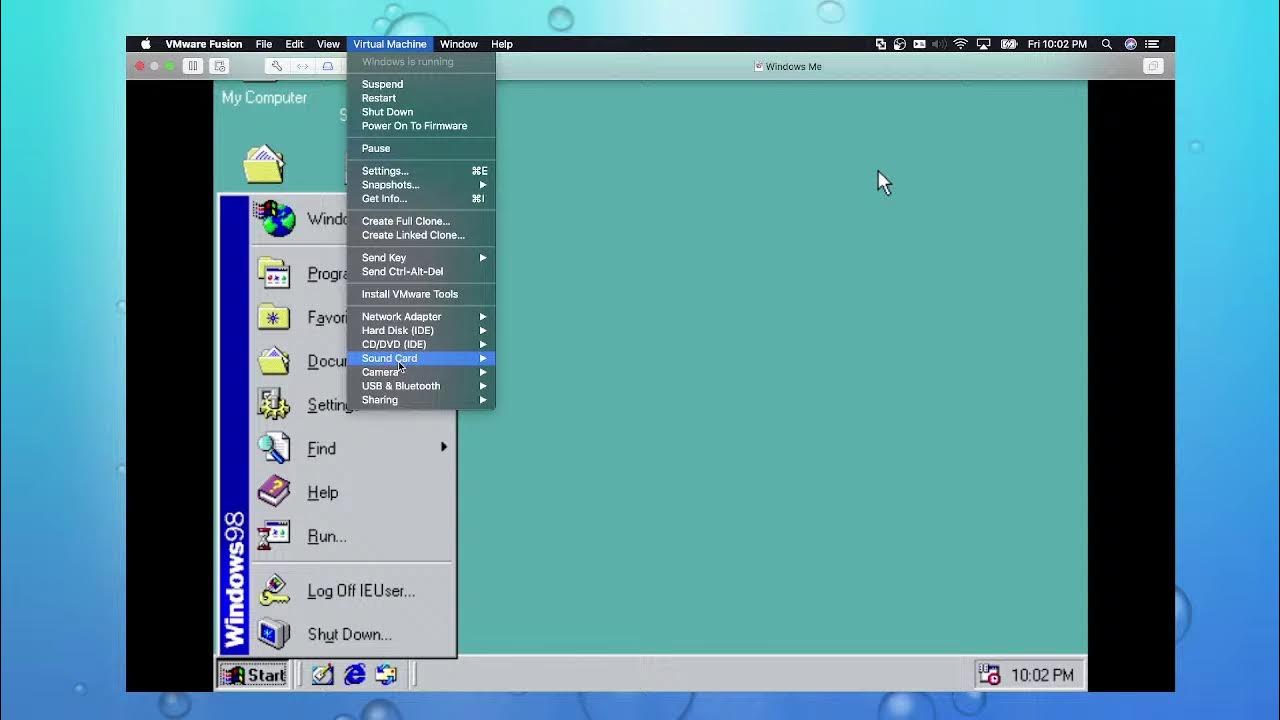Viewport: 1280px width, 720px height.
Task: Expand the CD/DVD (IDE) submenu arrow
Action: pos(483,345)
